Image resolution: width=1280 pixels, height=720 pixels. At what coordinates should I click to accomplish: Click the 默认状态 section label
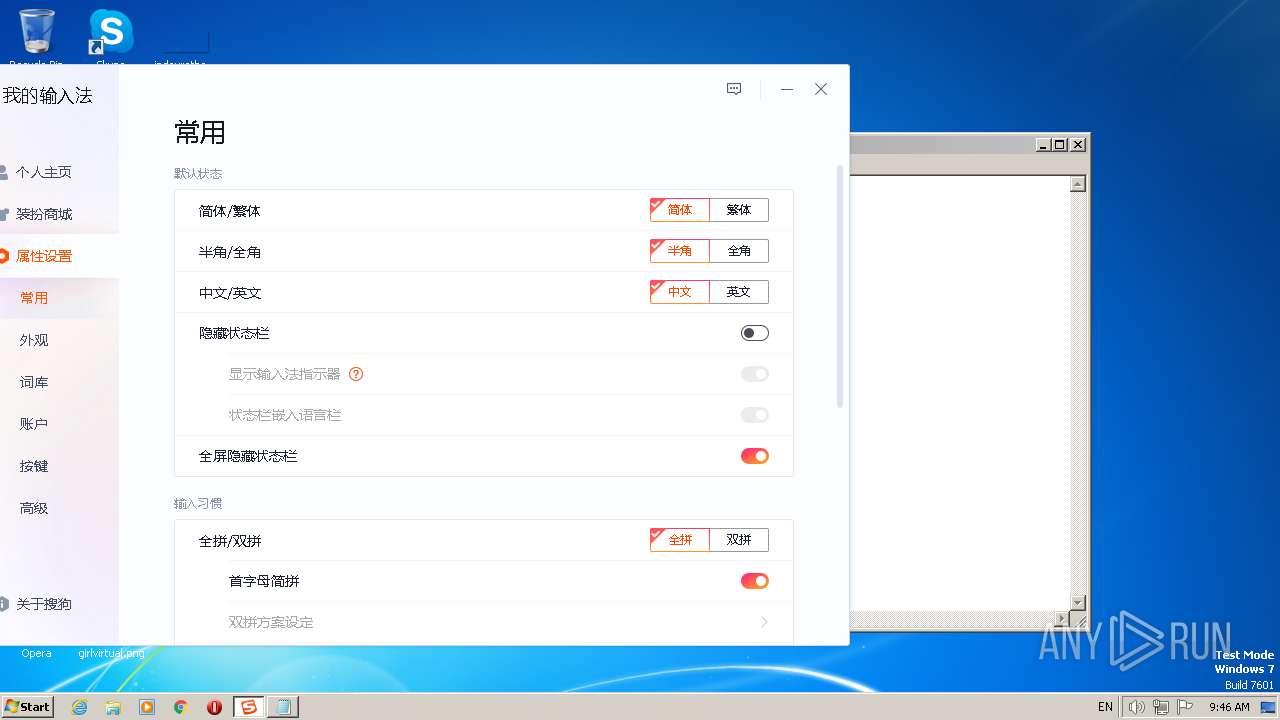point(198,174)
